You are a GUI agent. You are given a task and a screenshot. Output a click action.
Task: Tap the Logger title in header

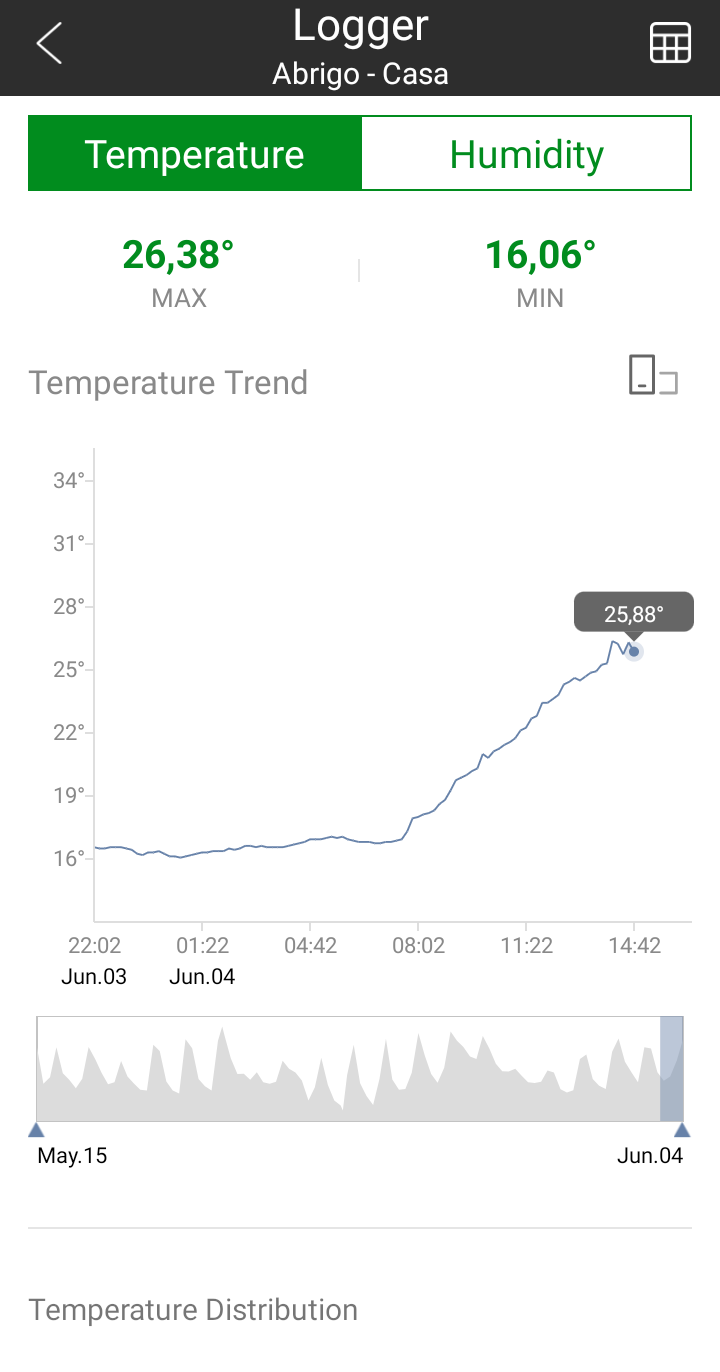point(360,26)
